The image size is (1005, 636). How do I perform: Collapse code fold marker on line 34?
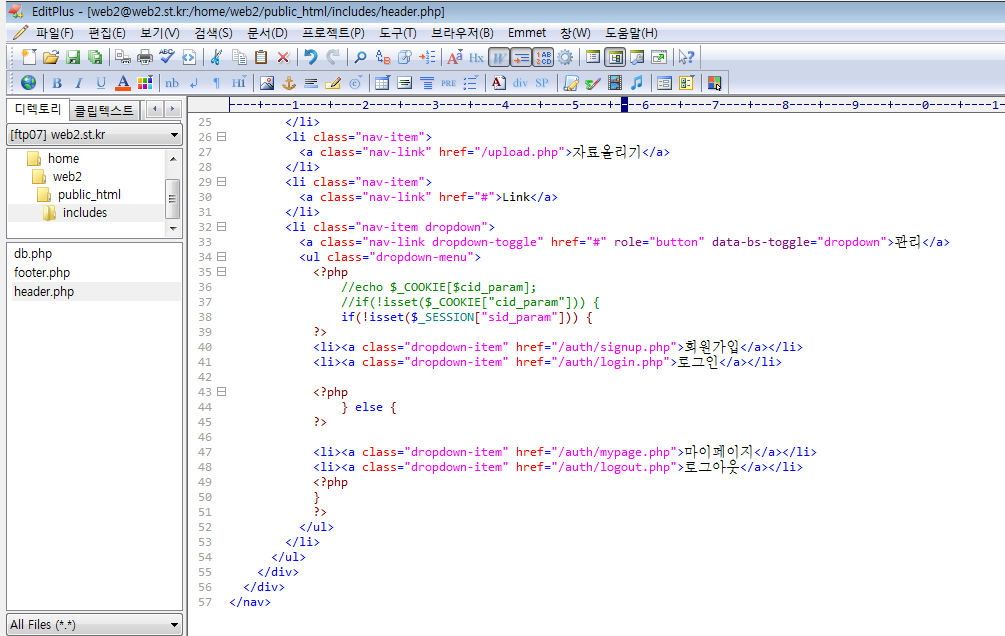pos(221,256)
